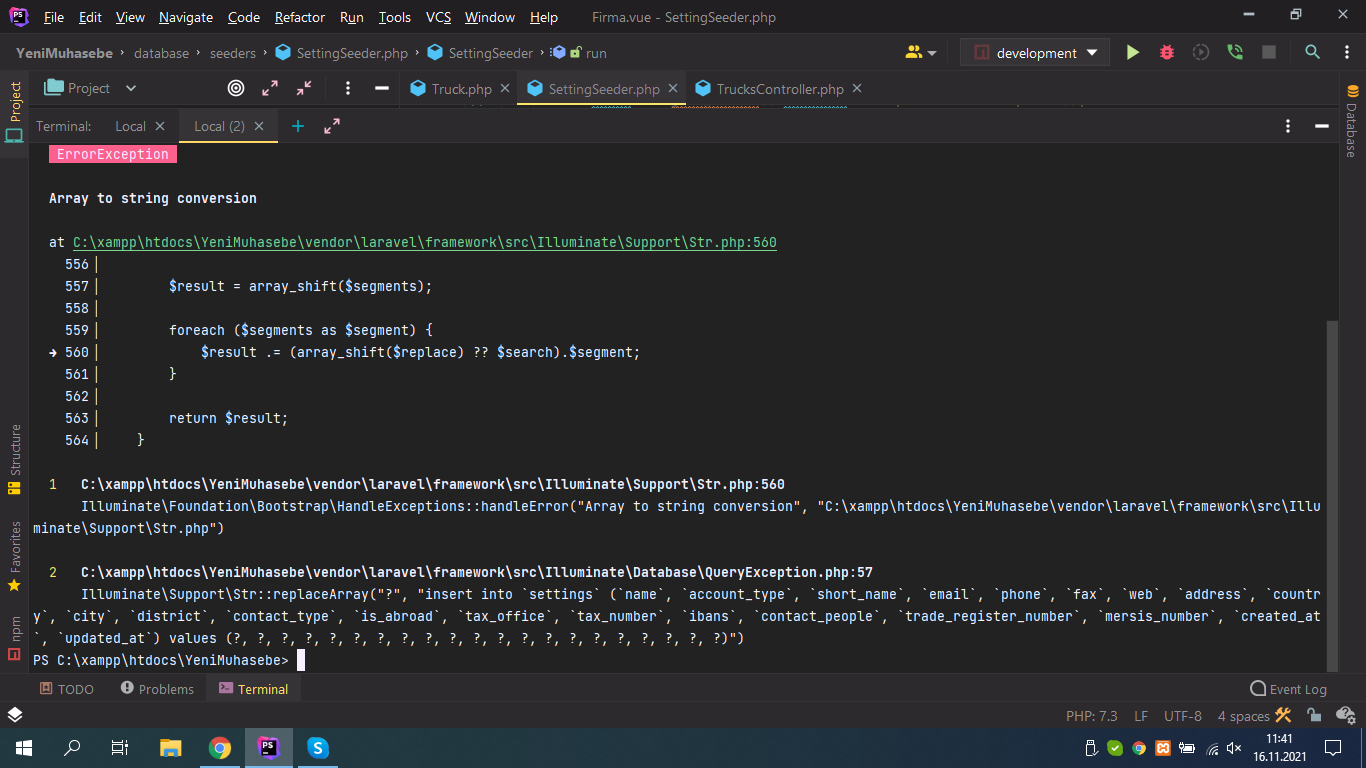Open the Code With Me people dropdown
Viewport: 1366px width, 768px height.
click(921, 53)
